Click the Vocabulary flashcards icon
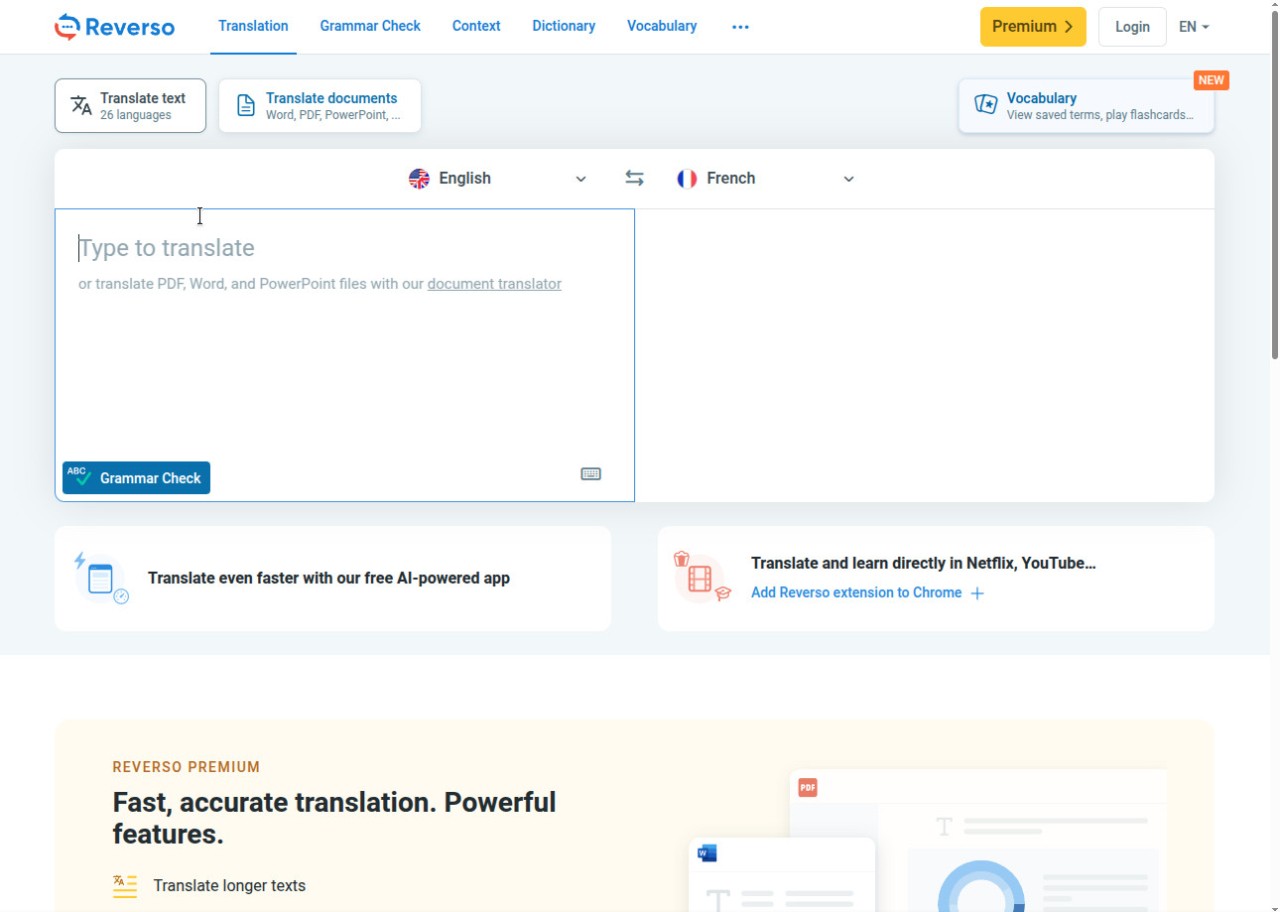The height and width of the screenshot is (912, 1280). pos(986,105)
